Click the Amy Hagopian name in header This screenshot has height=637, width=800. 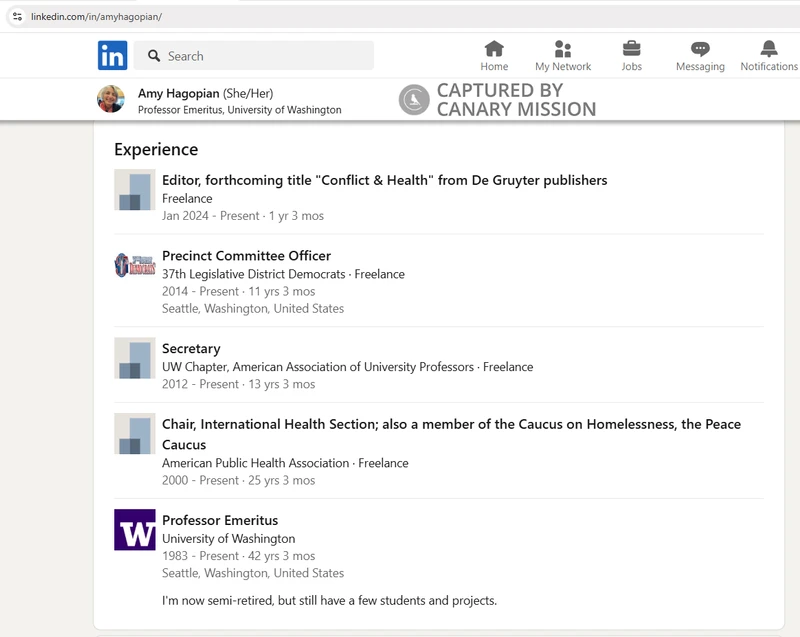tap(179, 93)
